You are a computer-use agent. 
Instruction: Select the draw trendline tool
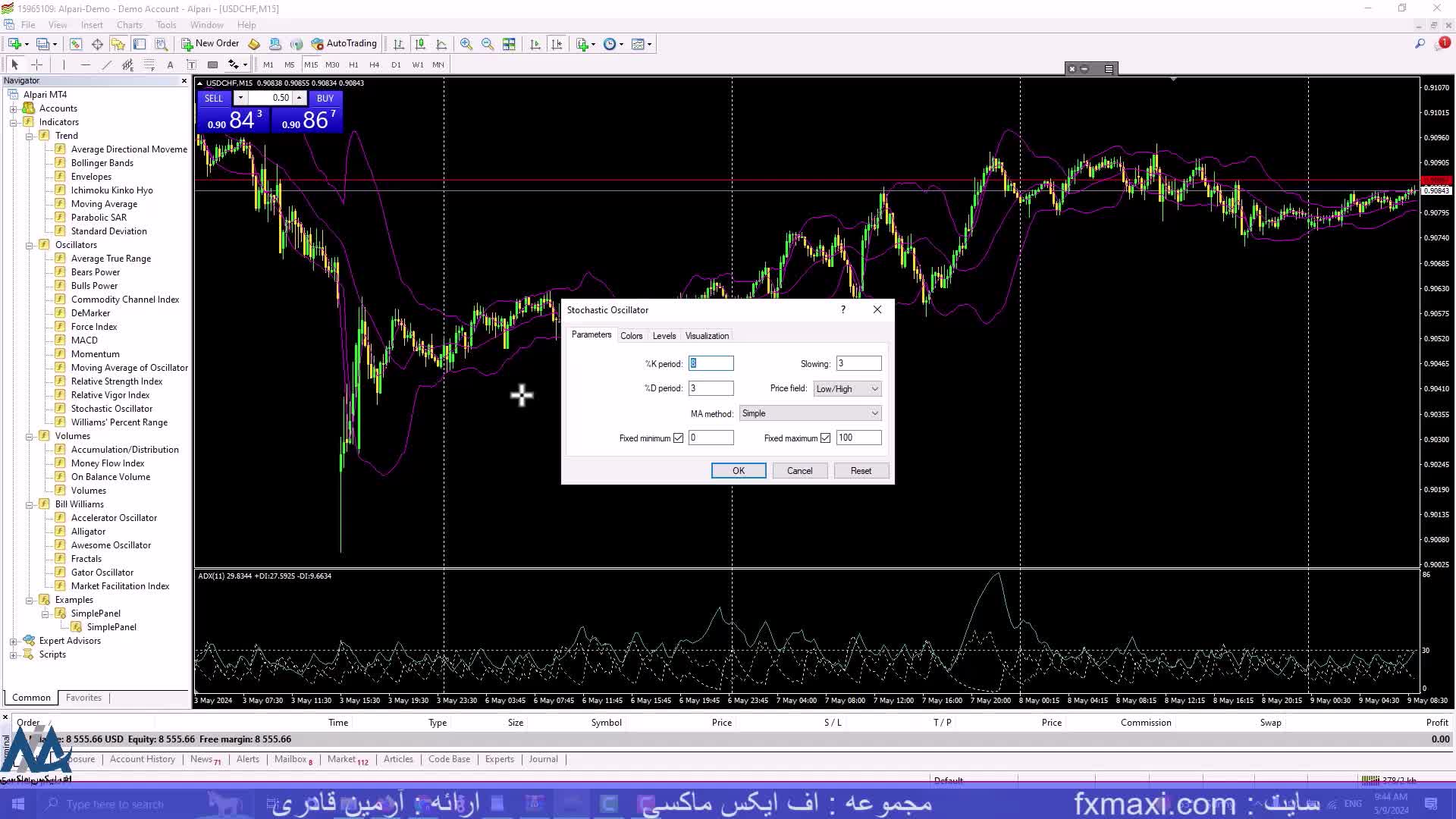tap(106, 64)
